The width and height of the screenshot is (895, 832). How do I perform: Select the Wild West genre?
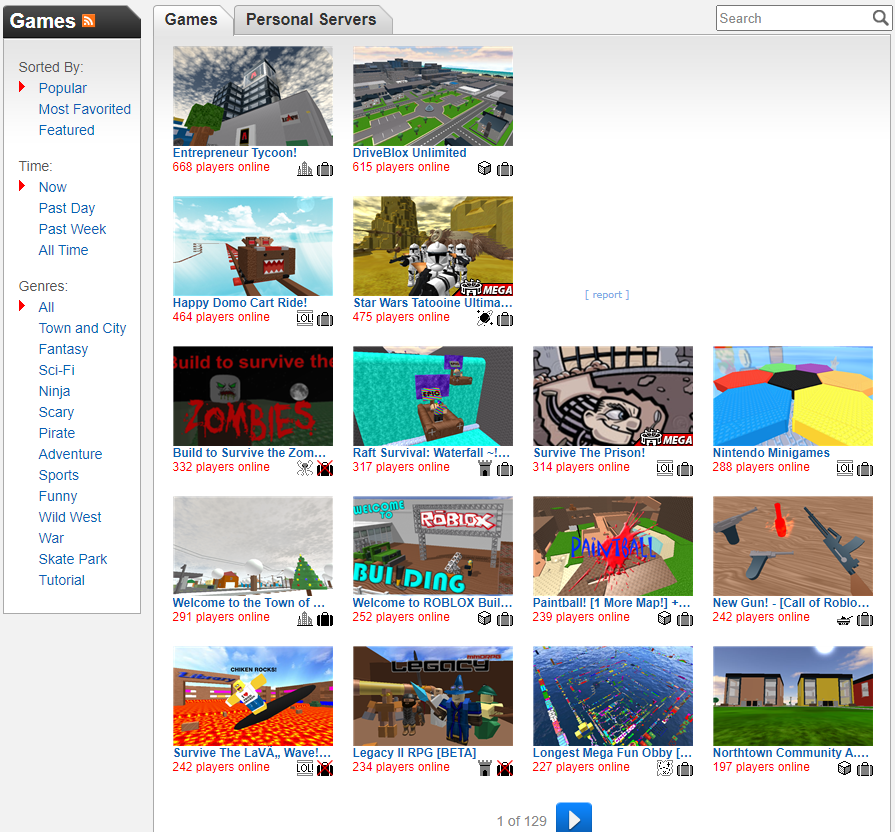click(x=70, y=517)
